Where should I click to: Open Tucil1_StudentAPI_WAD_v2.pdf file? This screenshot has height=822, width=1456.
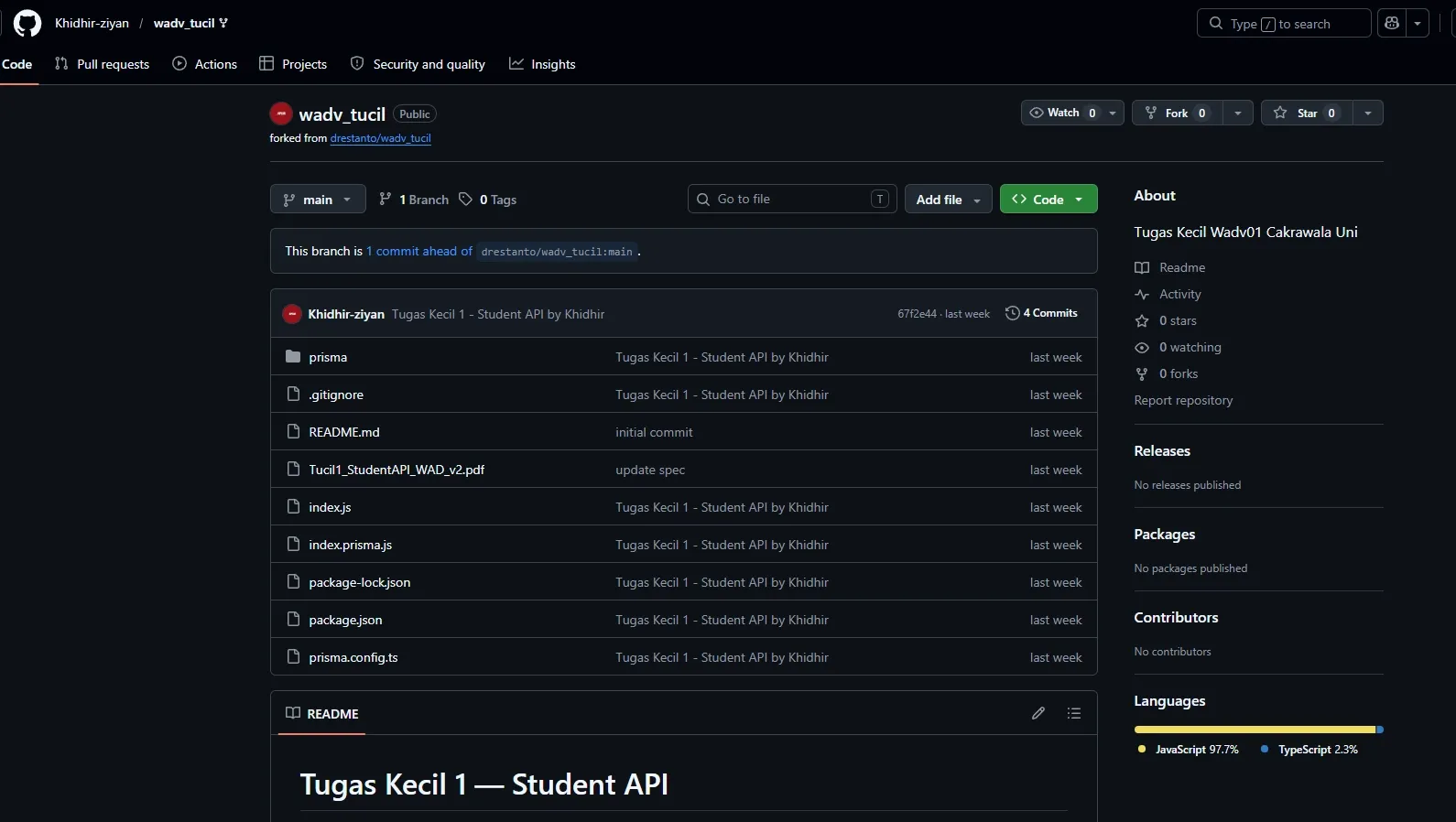(397, 470)
